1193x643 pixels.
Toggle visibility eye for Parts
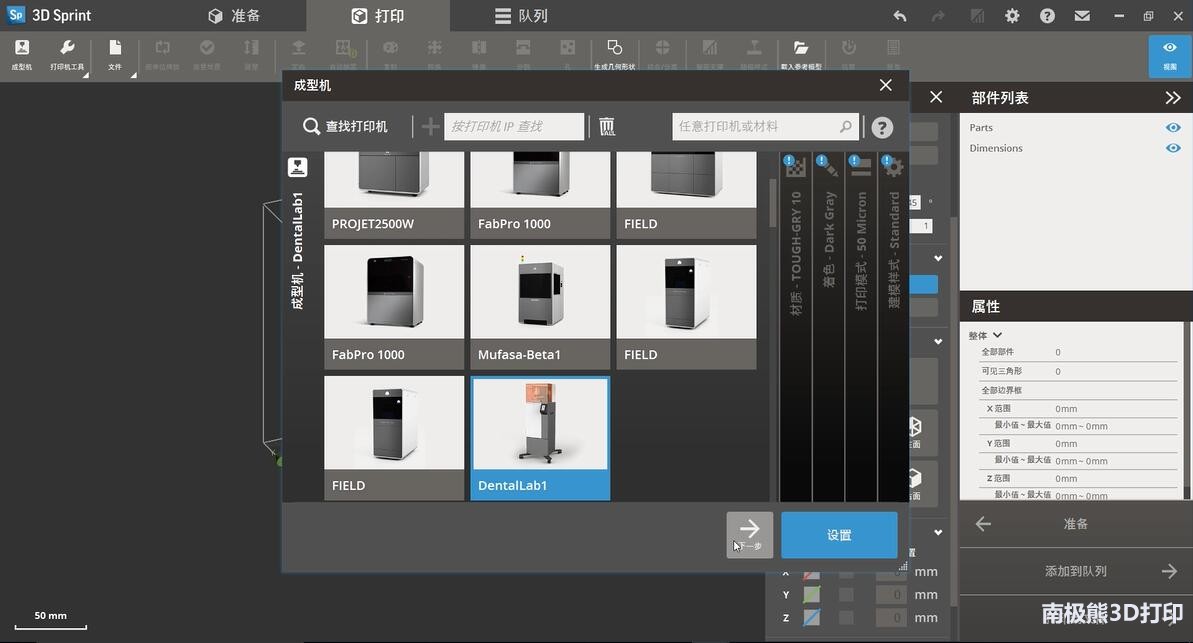(x=1172, y=128)
